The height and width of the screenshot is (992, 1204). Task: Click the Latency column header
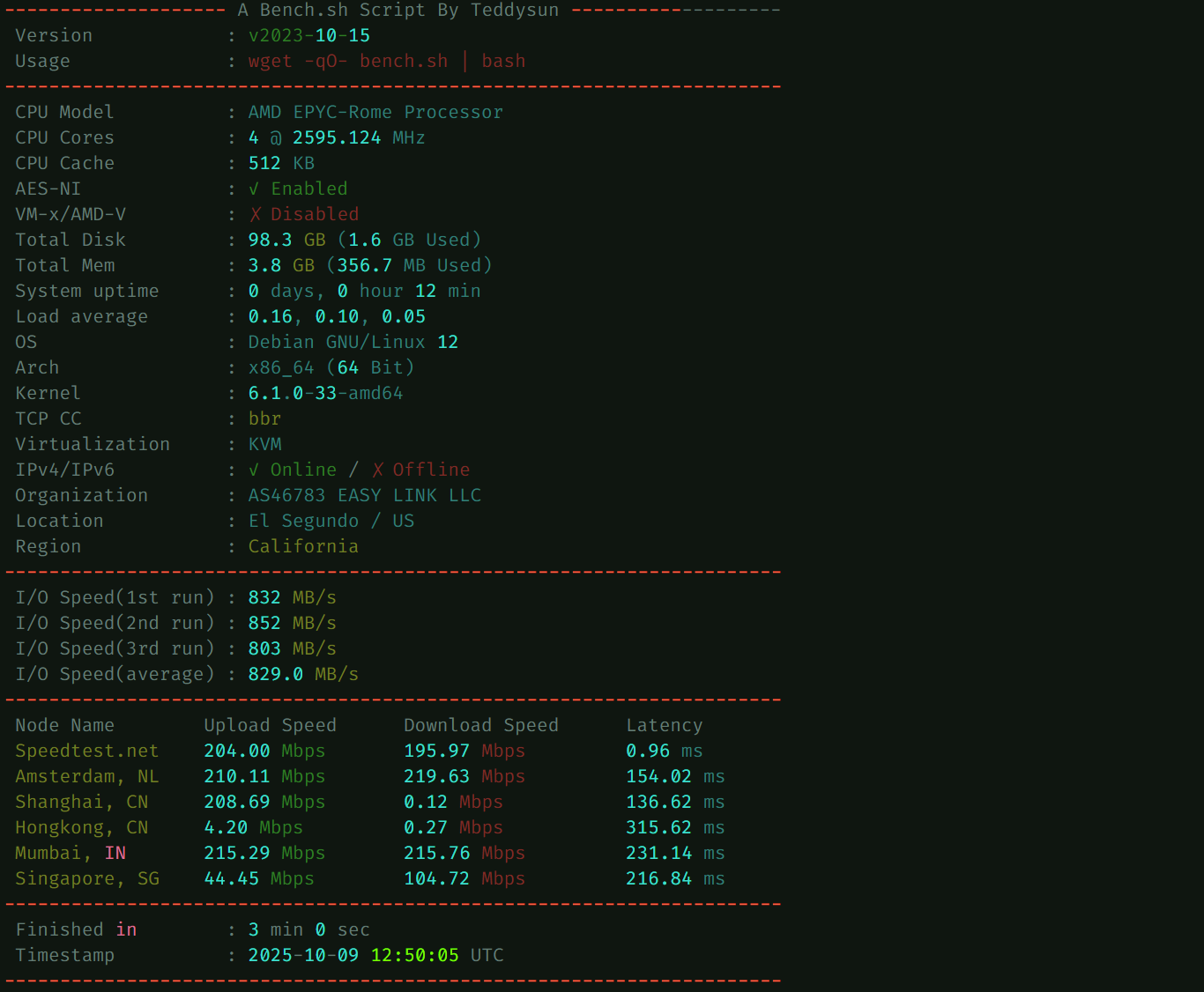point(664,726)
